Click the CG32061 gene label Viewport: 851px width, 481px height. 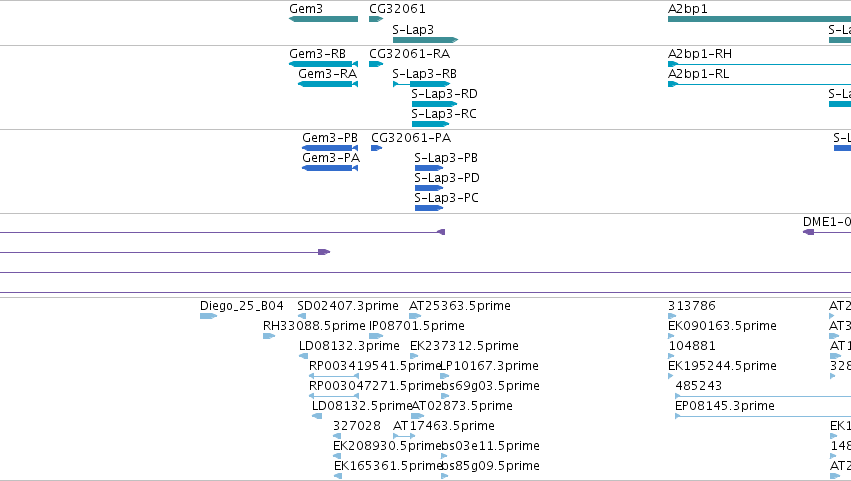(x=397, y=9)
